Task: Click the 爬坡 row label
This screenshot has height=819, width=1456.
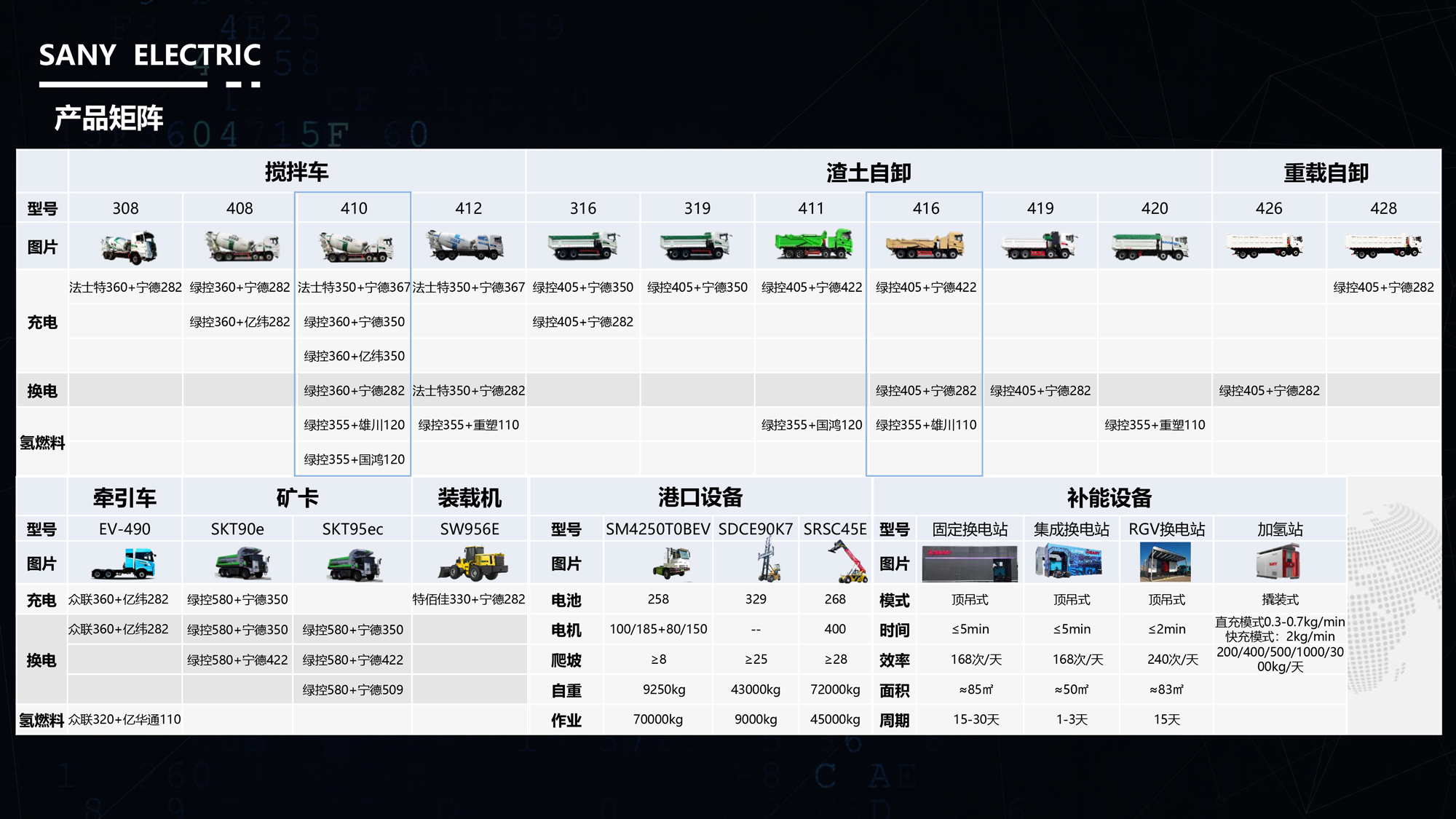Action: (566, 660)
